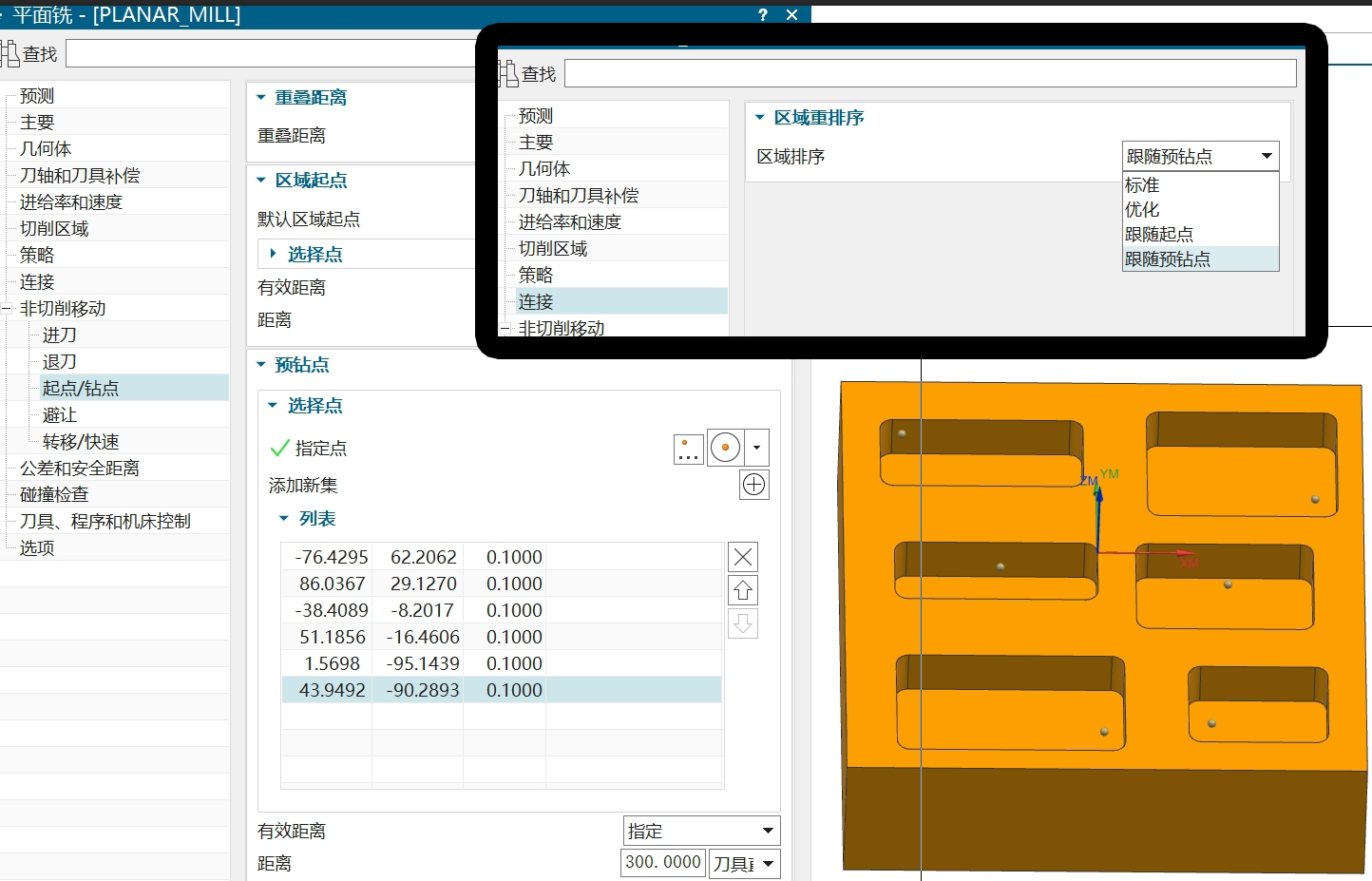Select 避让 tree item

pos(60,415)
